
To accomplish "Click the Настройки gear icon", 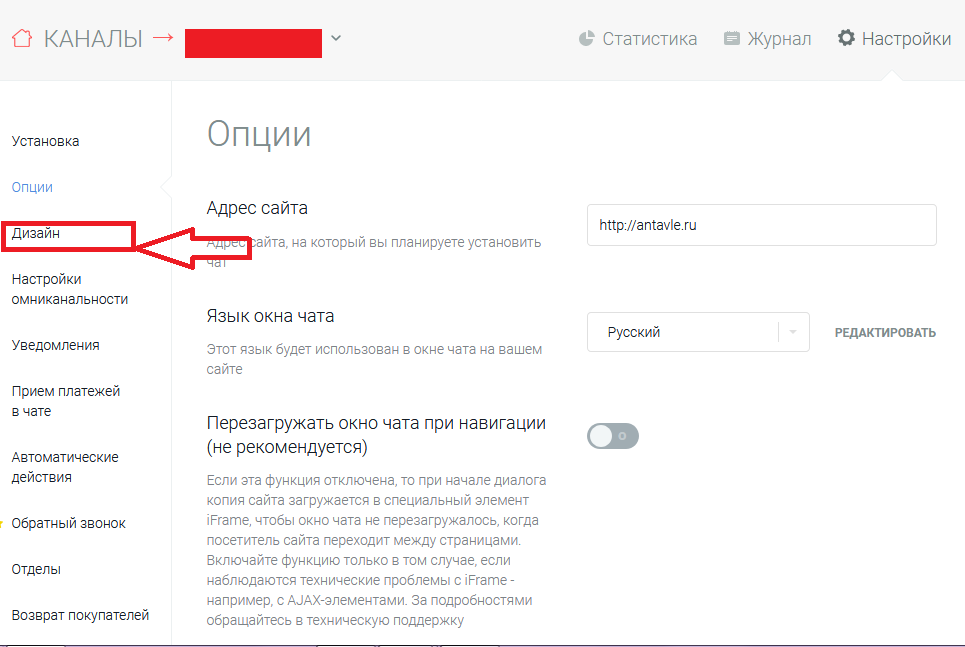I will (x=846, y=38).
